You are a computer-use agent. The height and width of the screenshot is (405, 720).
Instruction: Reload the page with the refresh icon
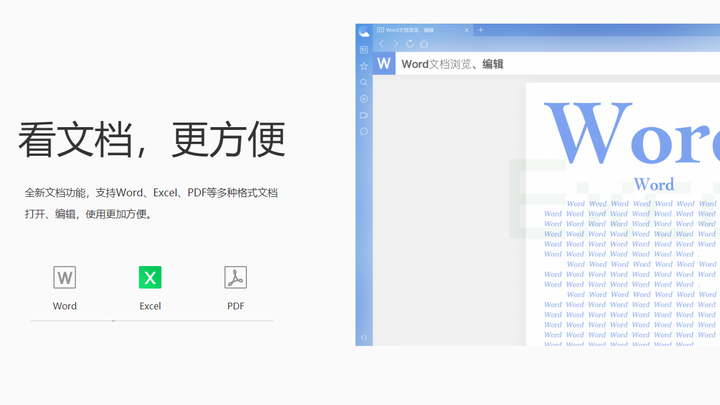click(410, 44)
